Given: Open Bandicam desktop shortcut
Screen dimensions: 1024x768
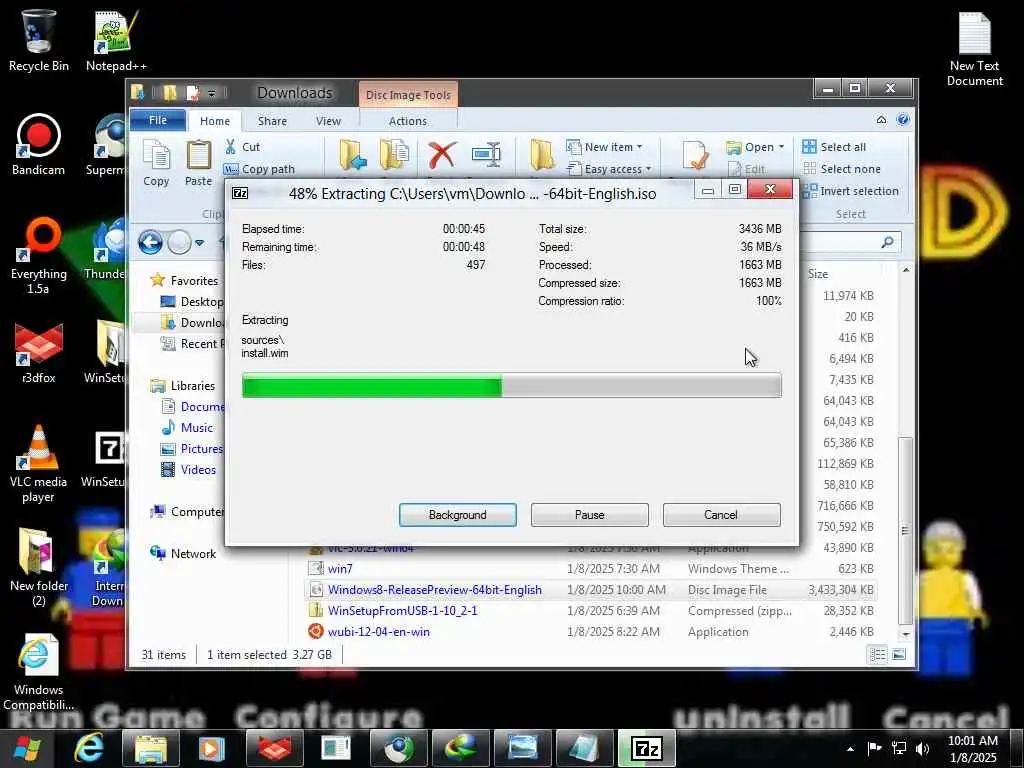Looking at the screenshot, I should point(39,145).
